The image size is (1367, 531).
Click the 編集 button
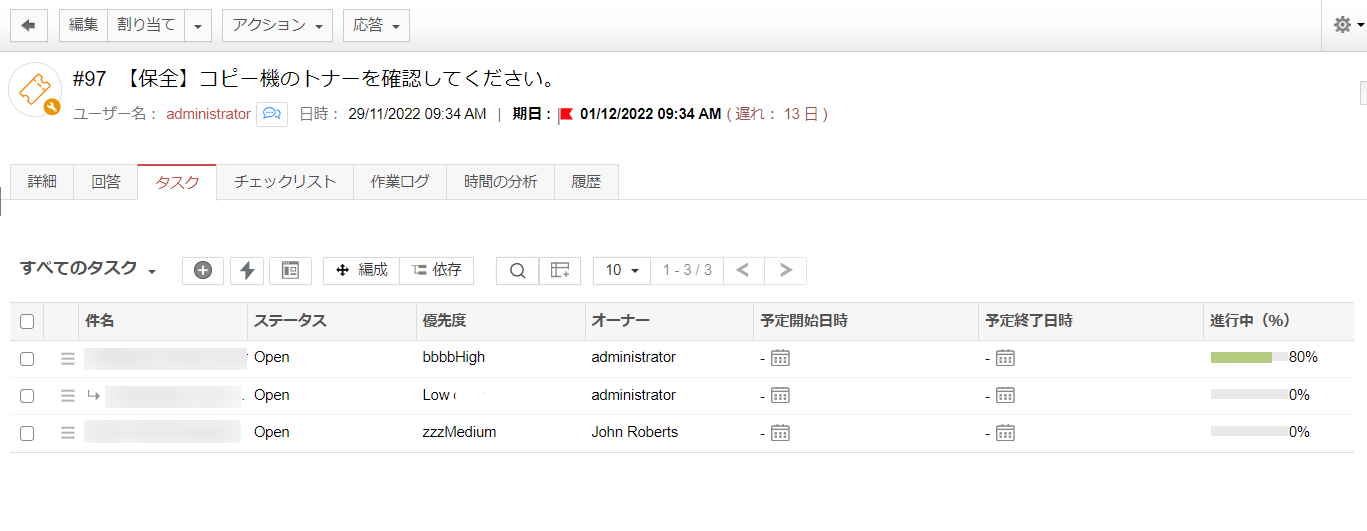83,26
